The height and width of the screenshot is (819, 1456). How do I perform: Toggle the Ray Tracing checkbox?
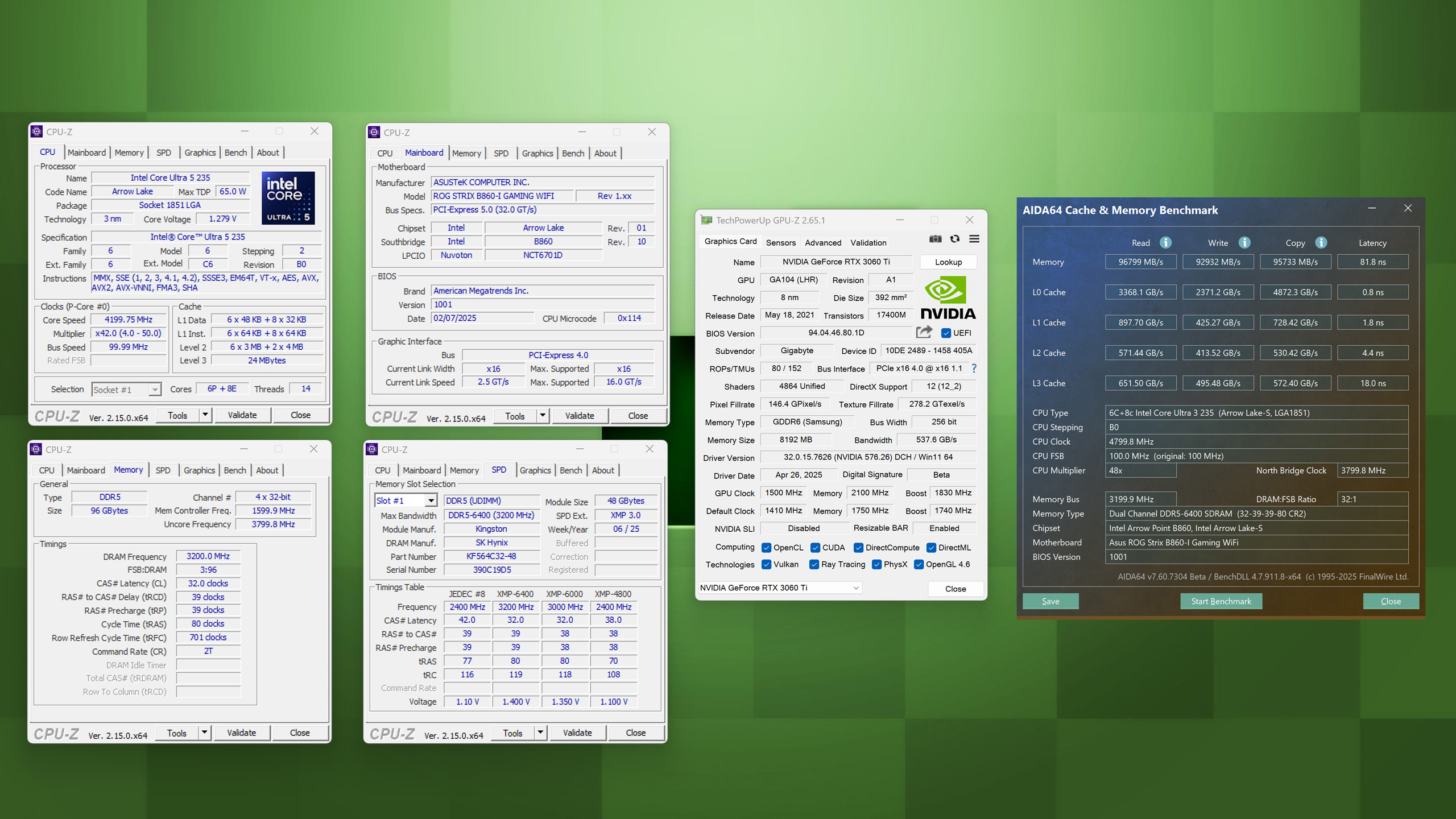[814, 565]
